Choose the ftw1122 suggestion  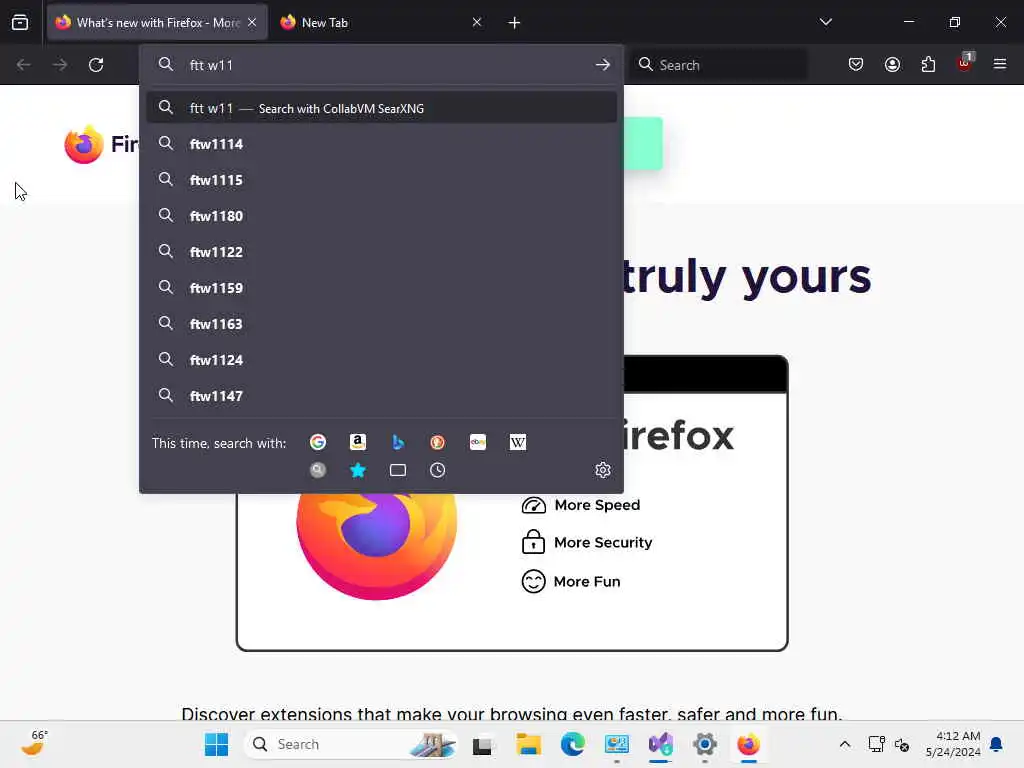click(381, 251)
